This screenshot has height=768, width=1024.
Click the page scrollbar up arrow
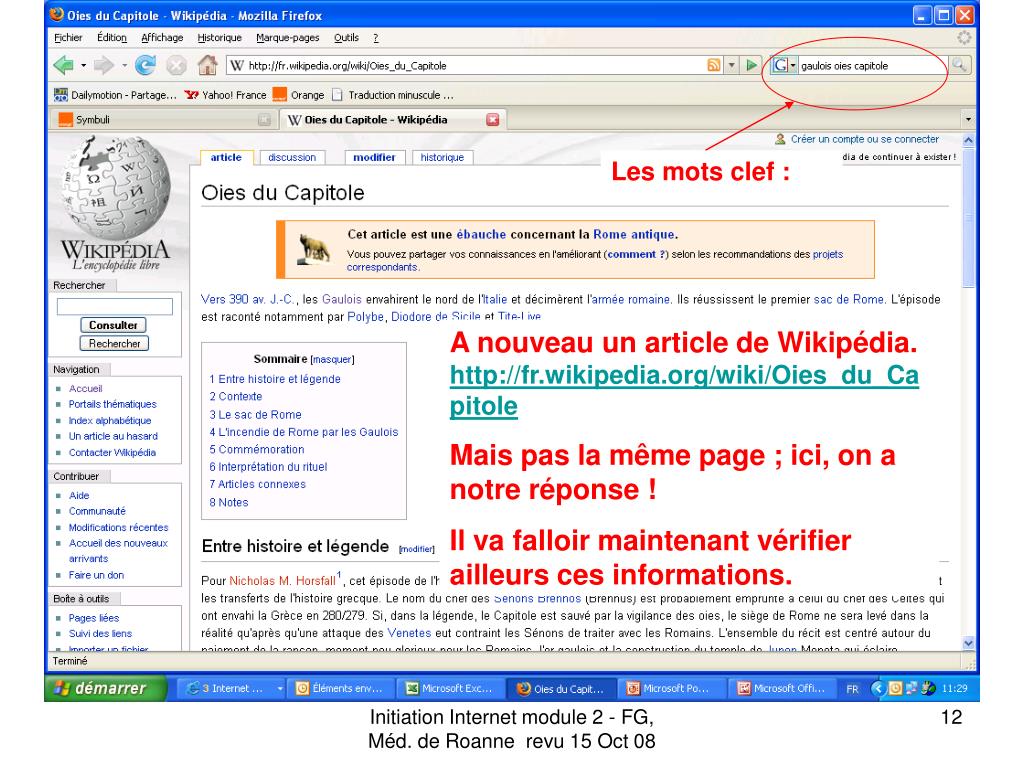[968, 140]
